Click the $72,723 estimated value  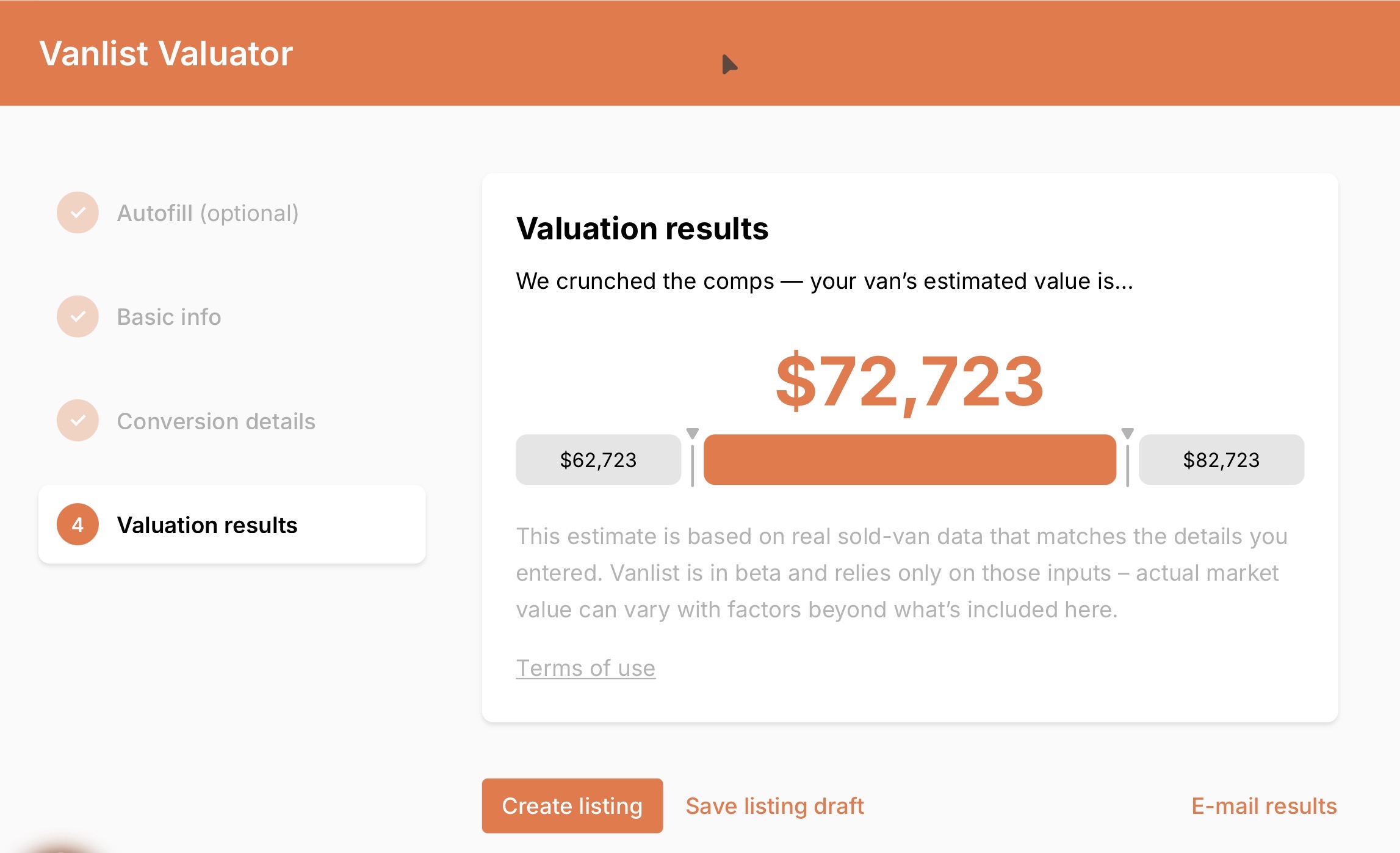pos(909,382)
